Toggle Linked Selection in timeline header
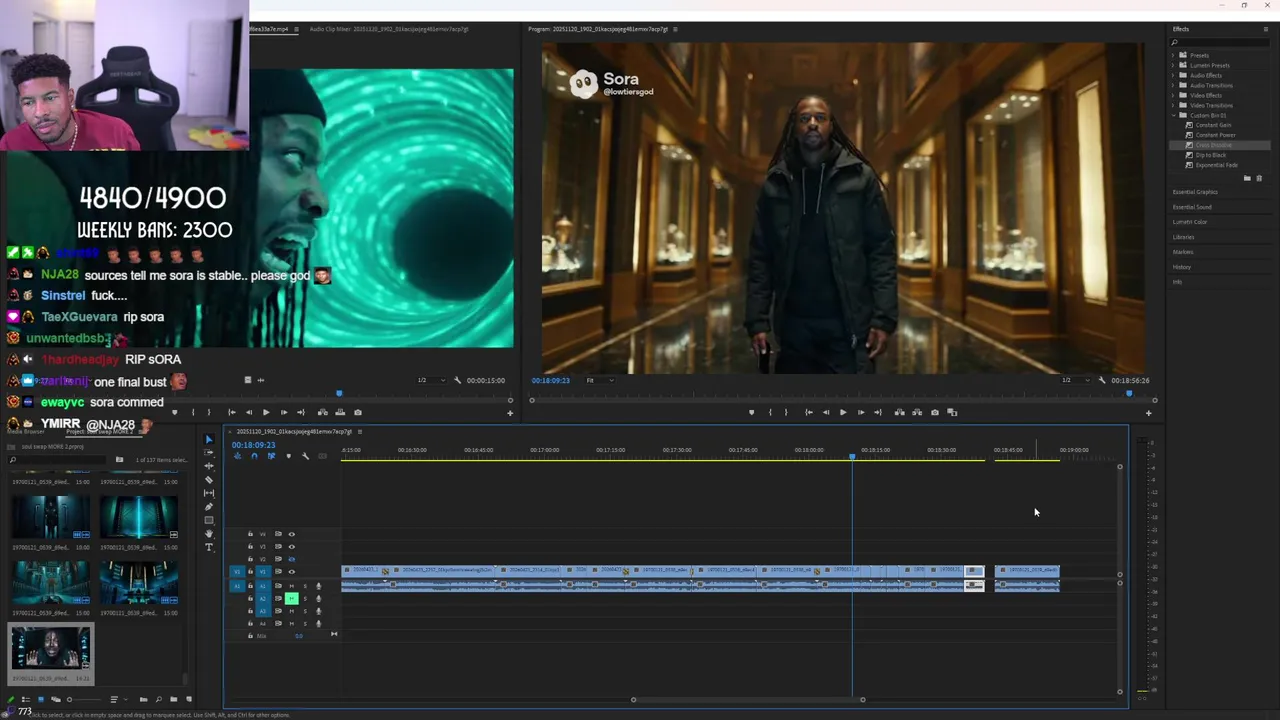Viewport: 1280px width, 720px height. pos(271,456)
